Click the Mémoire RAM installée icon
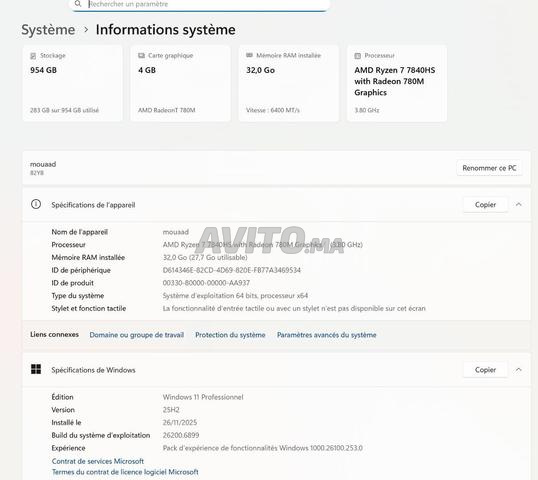The width and height of the screenshot is (538, 480). (249, 55)
